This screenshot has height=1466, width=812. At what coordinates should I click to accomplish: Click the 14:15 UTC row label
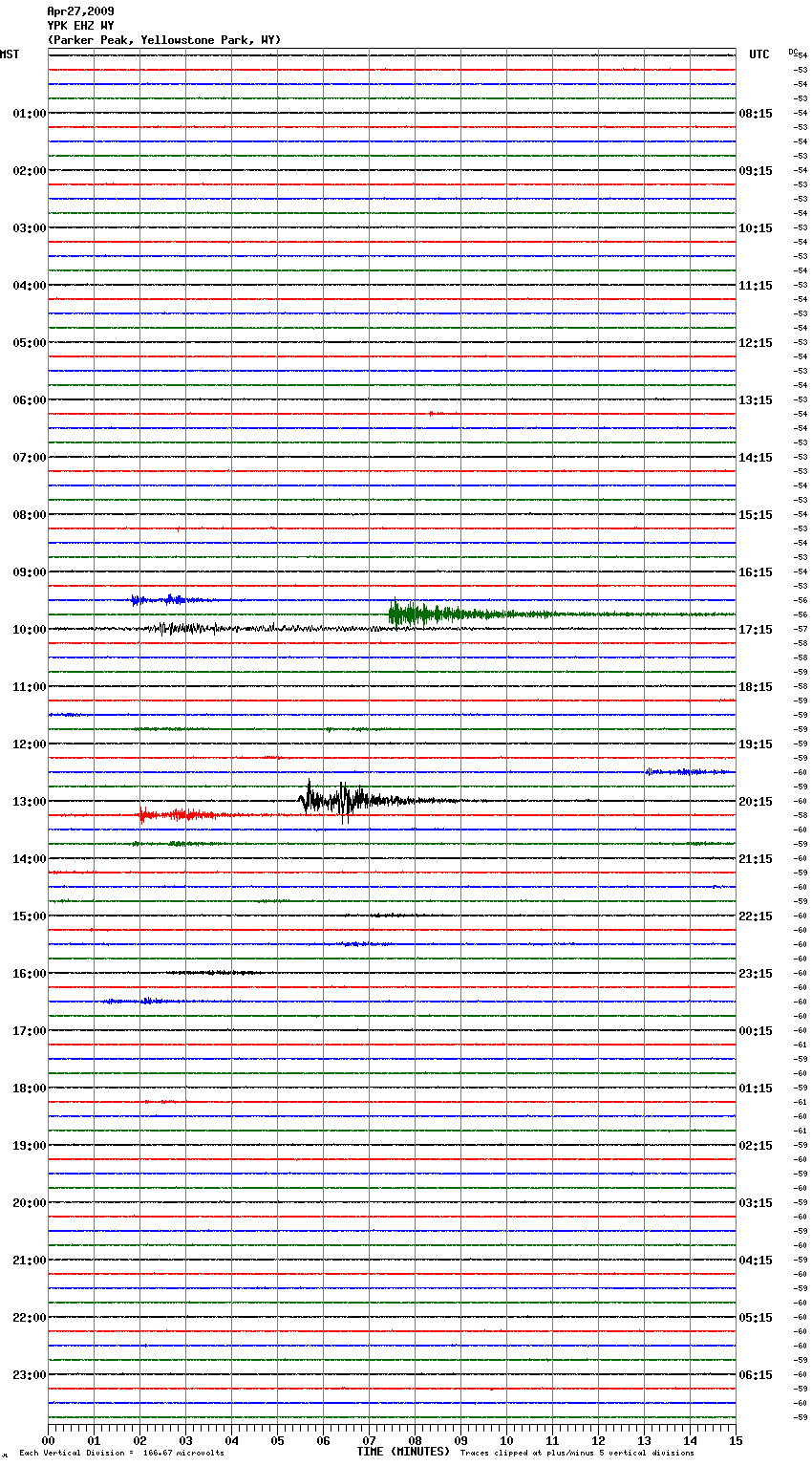point(756,458)
